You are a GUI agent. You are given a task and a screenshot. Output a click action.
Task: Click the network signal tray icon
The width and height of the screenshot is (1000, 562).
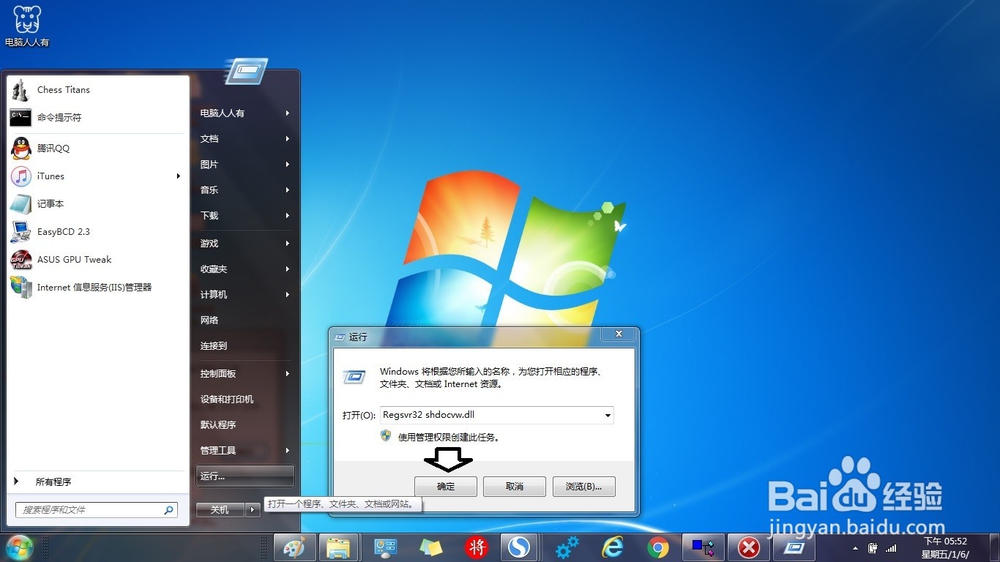(891, 549)
